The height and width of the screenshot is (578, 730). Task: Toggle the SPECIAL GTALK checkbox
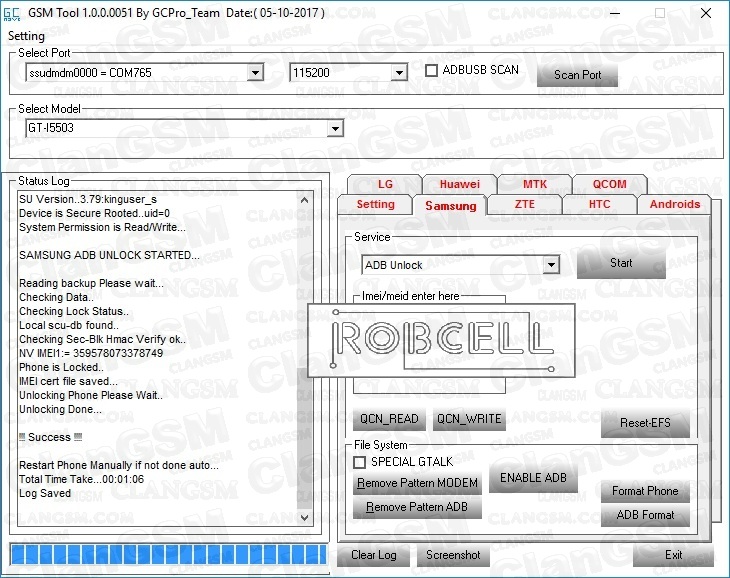(x=359, y=462)
